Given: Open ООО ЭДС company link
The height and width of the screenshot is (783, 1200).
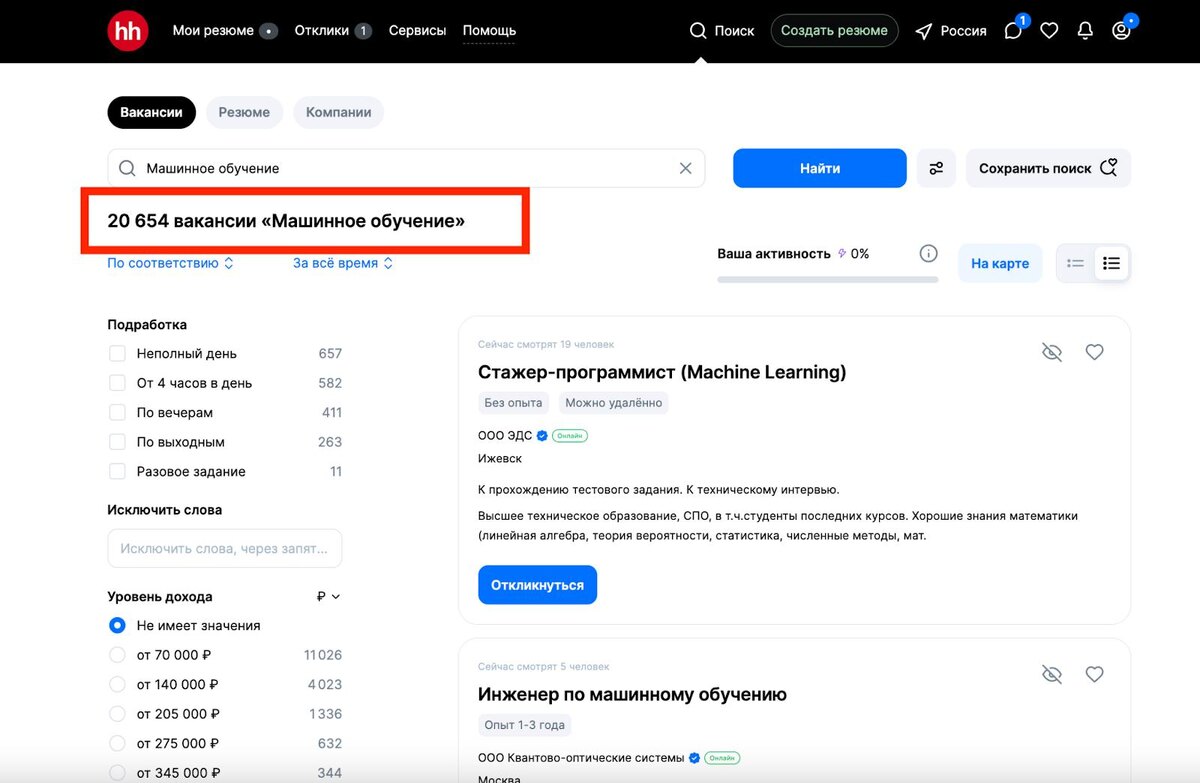Looking at the screenshot, I should tap(505, 435).
